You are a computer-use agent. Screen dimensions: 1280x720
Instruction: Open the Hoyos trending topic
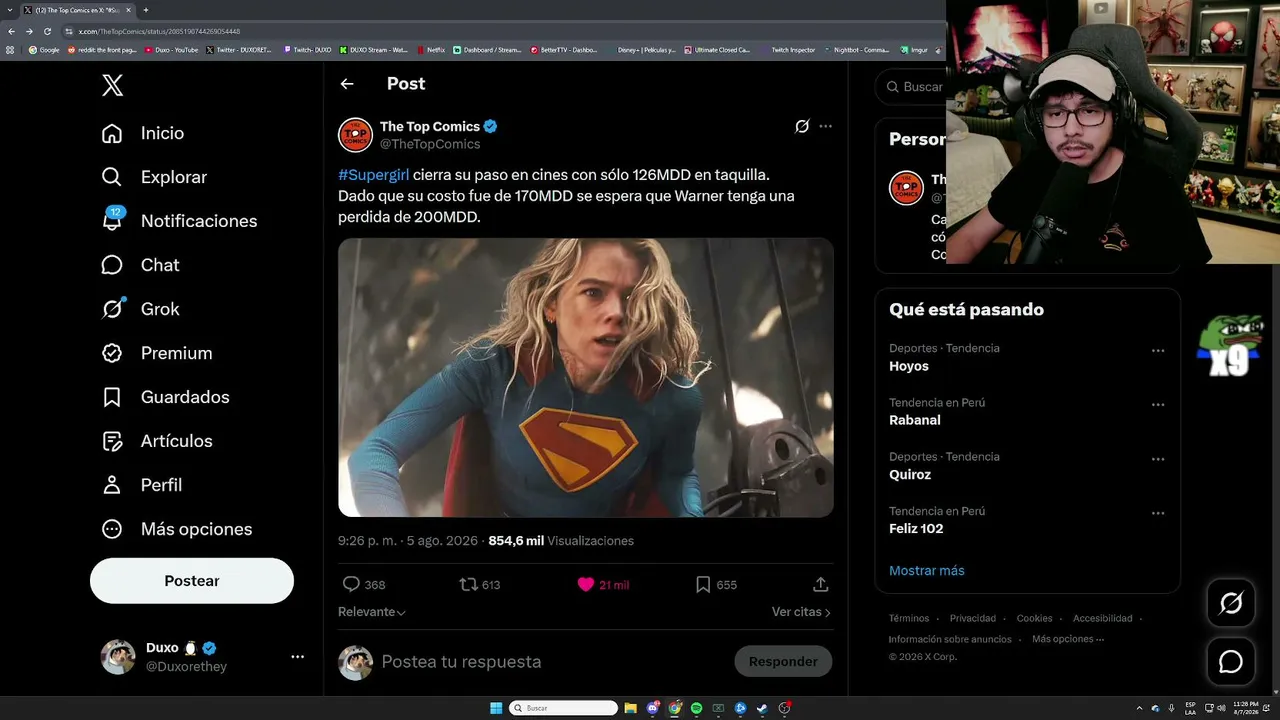909,366
